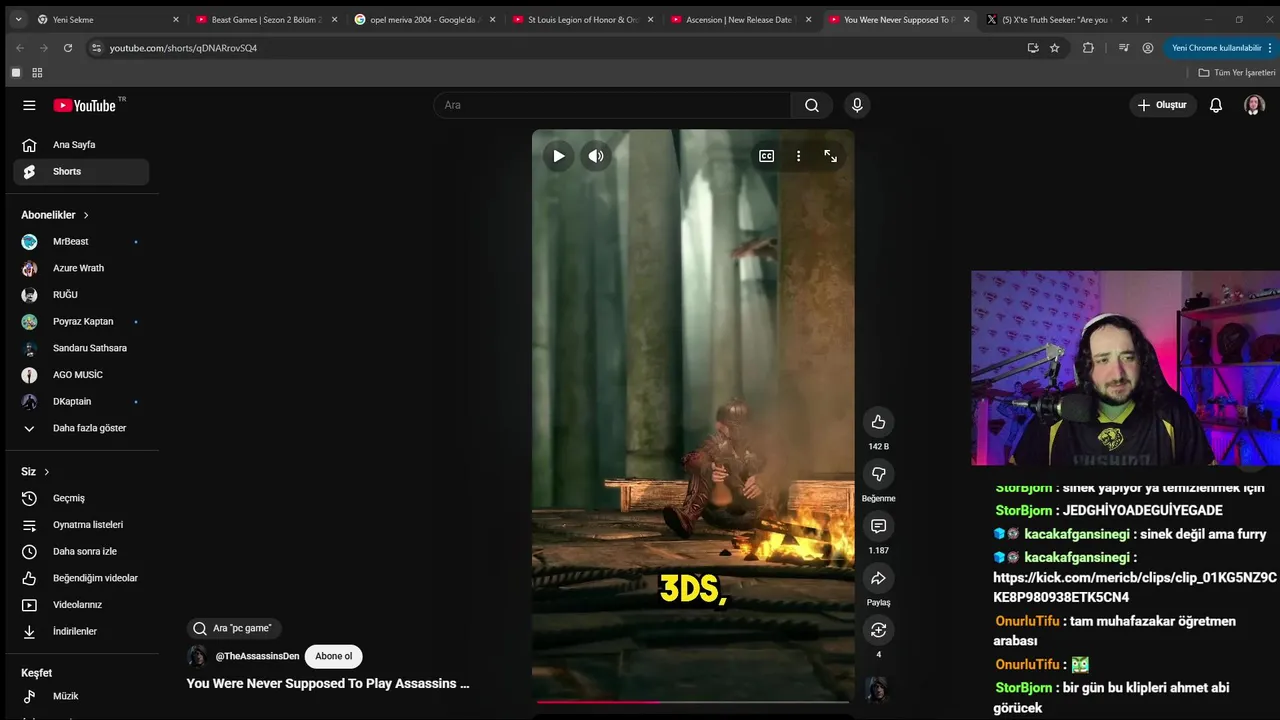The height and width of the screenshot is (720, 1280).
Task: Open the DKaptain channel
Action: pyautogui.click(x=81, y=402)
